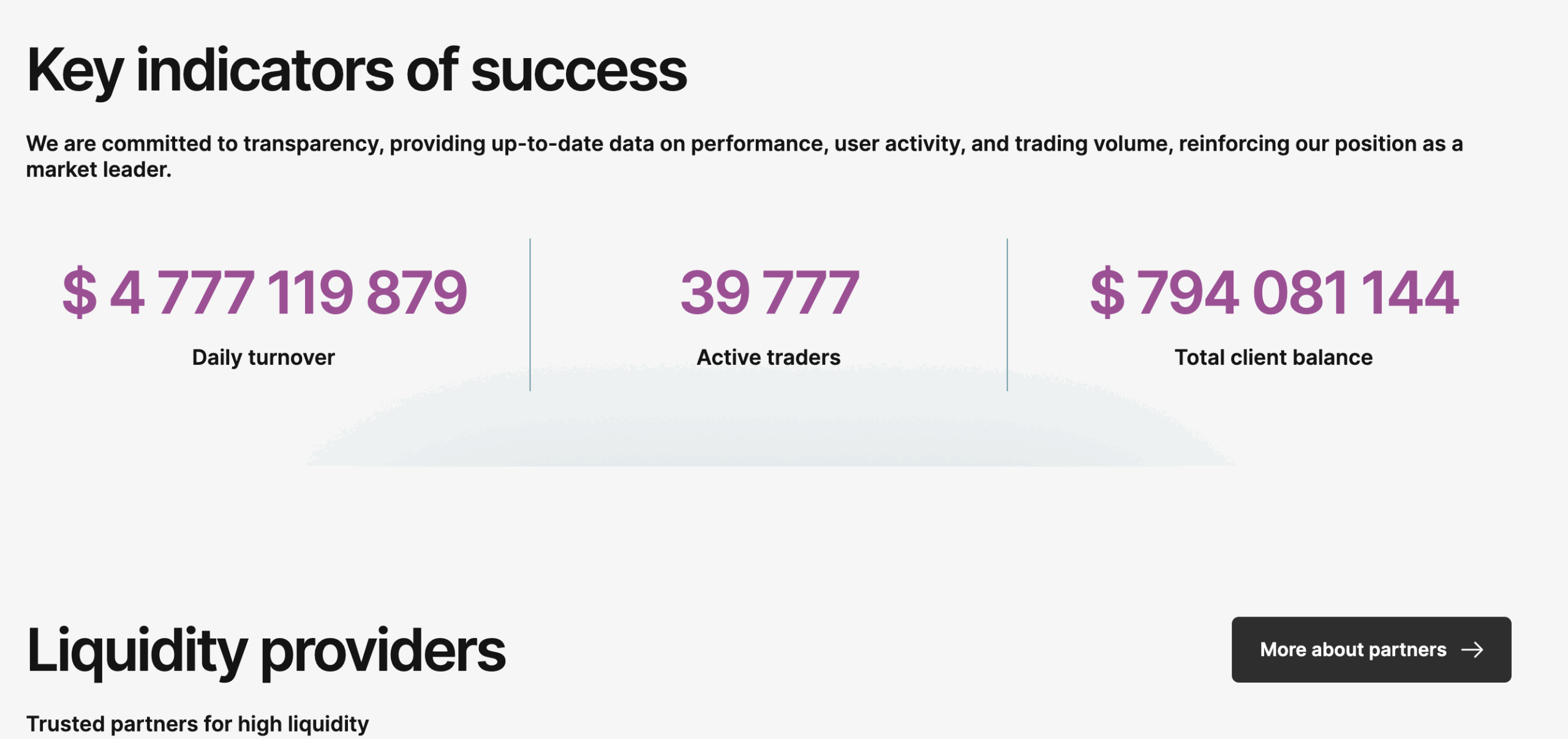Click the divider between turnover and traders

530,314
